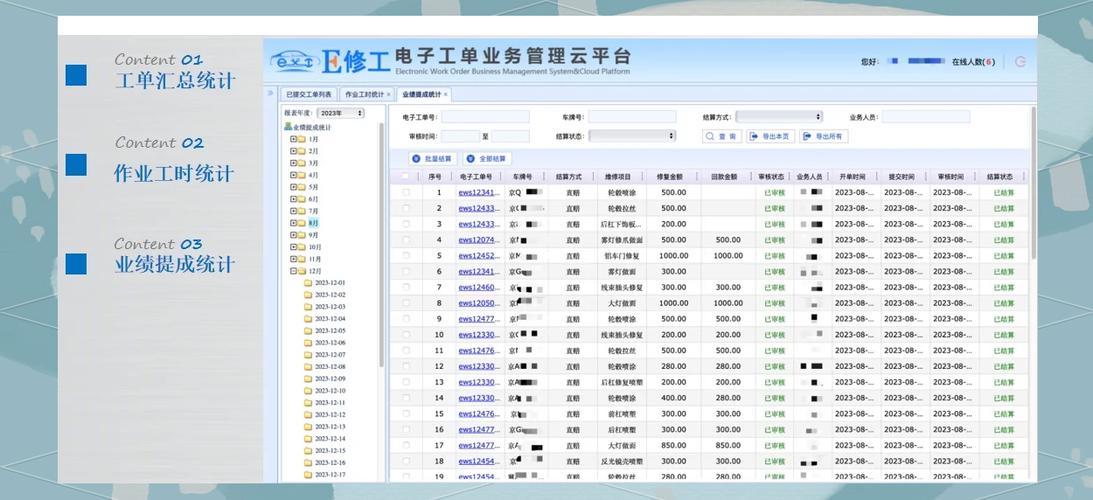Click the table's vertical scrollbar
Image resolution: width=1093 pixels, height=500 pixels.
coord(1033,183)
